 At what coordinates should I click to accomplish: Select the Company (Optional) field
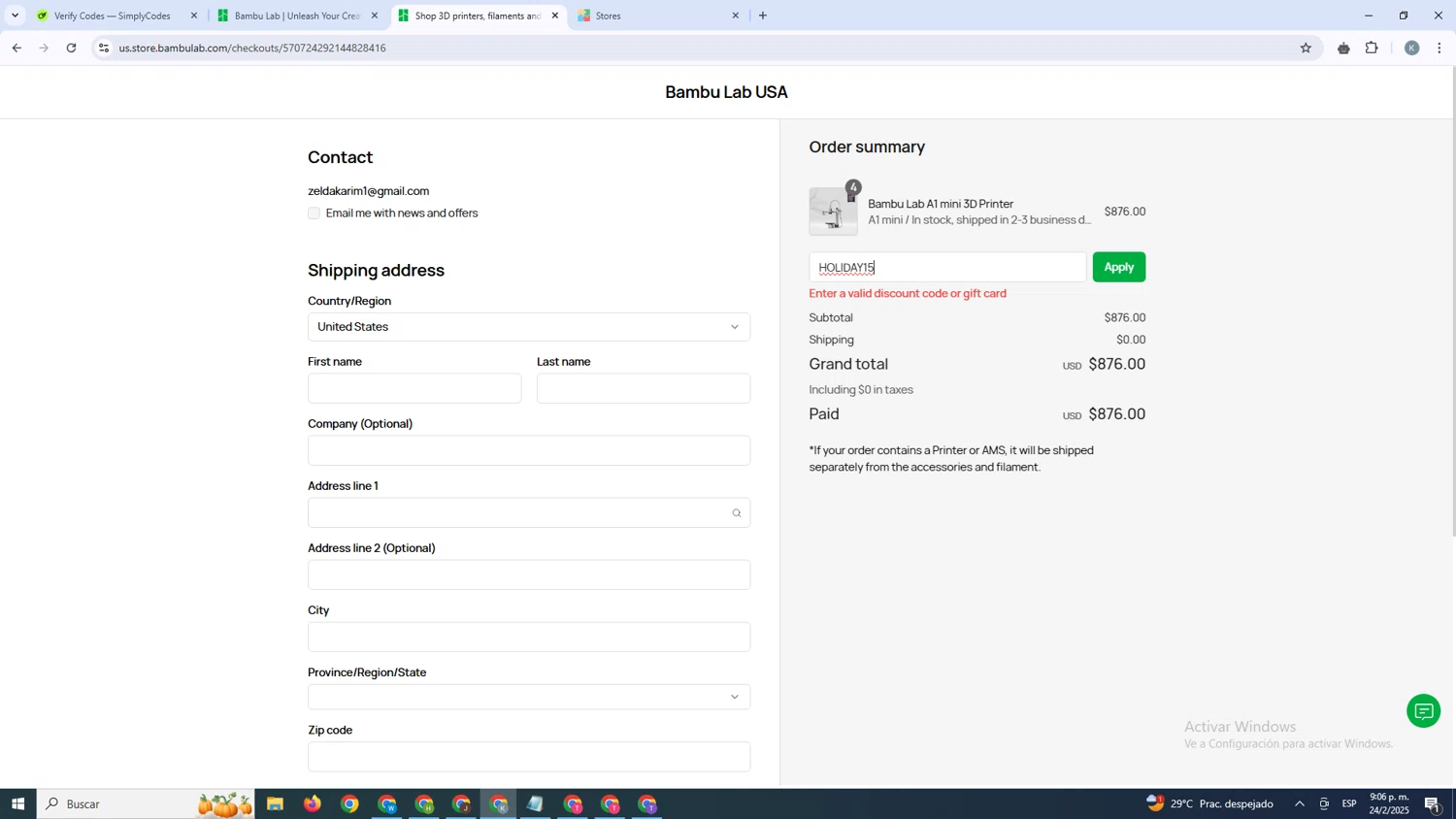point(529,450)
